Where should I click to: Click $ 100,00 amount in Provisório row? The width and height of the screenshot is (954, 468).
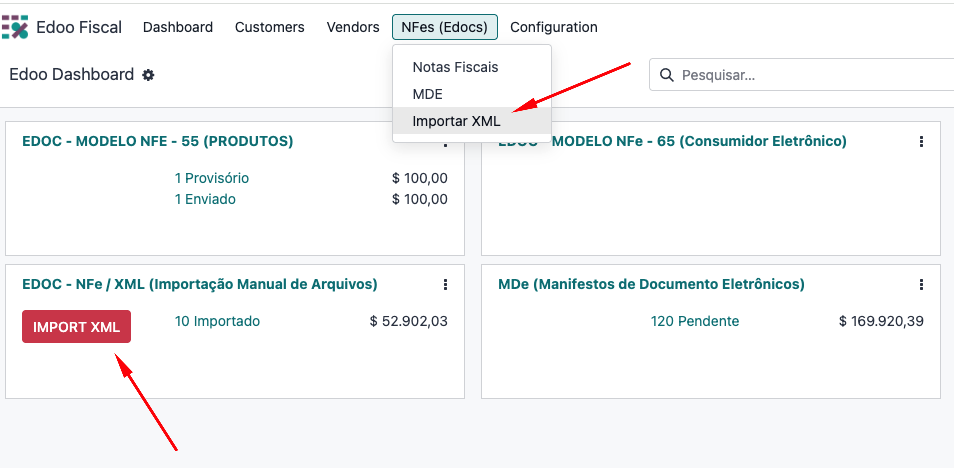click(x=420, y=178)
